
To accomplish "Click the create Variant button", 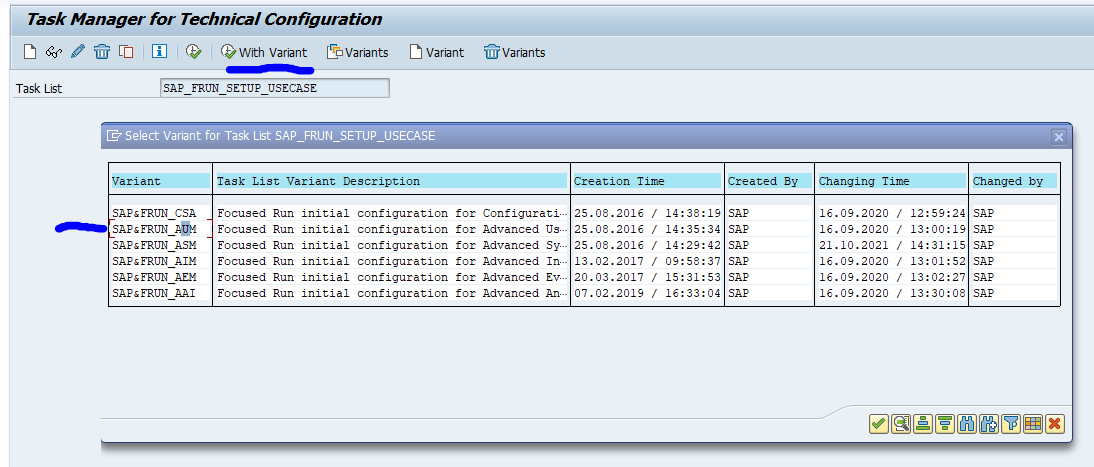I will (x=437, y=52).
